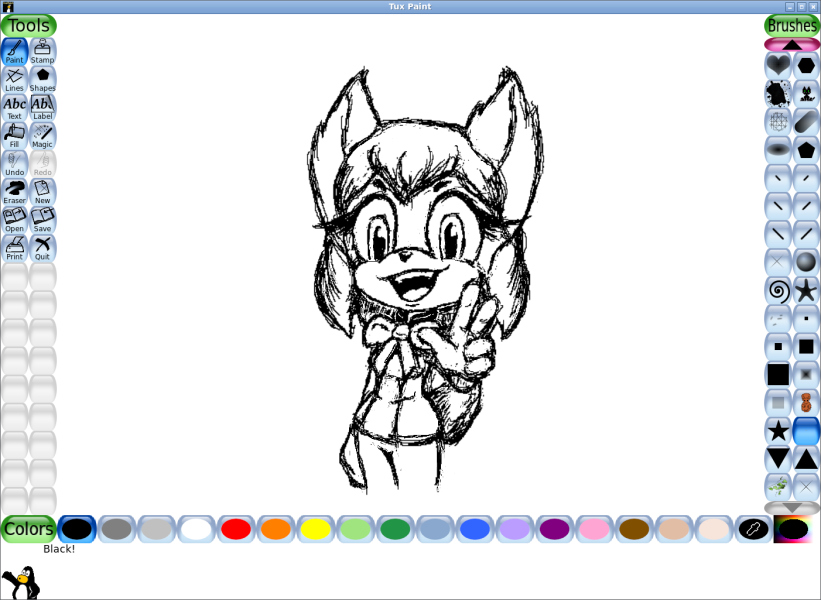This screenshot has height=600, width=821.
Task: Choose the light green color
Action: tap(356, 529)
